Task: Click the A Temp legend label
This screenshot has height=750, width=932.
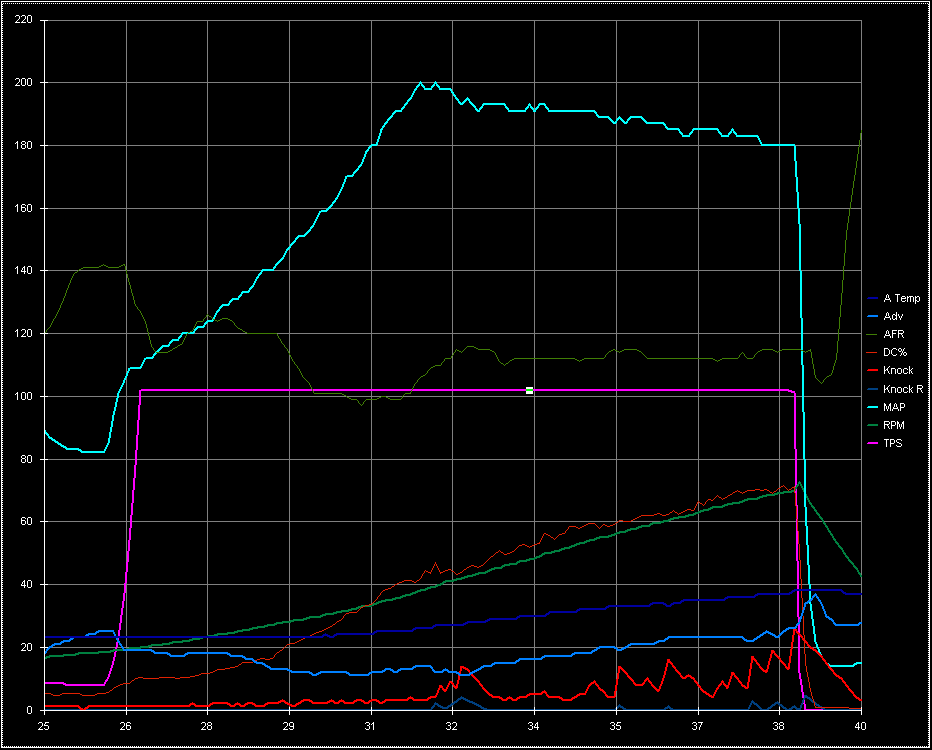Action: click(901, 298)
